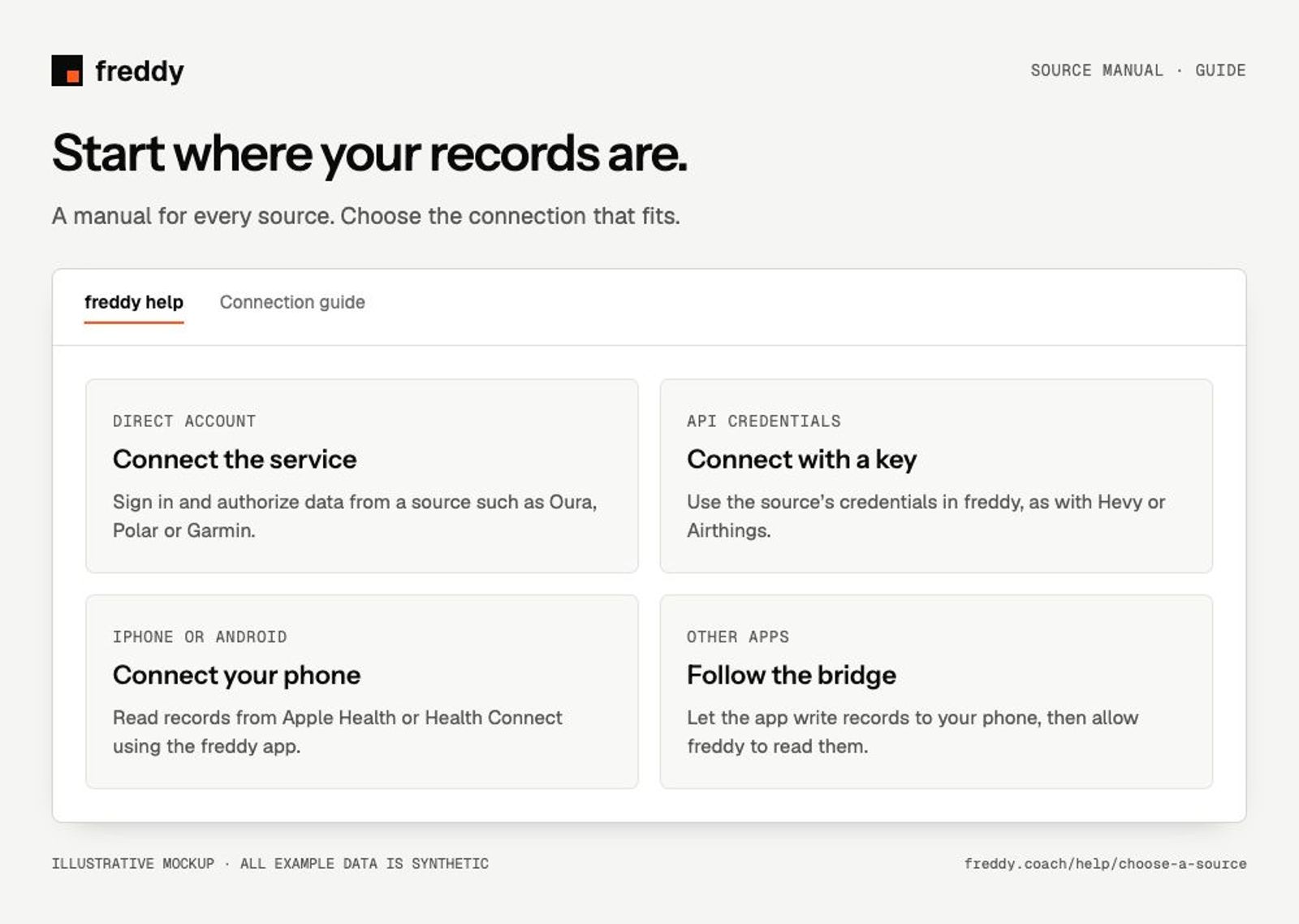Open the Follow the bridge card
Image resolution: width=1299 pixels, height=924 pixels.
point(936,692)
